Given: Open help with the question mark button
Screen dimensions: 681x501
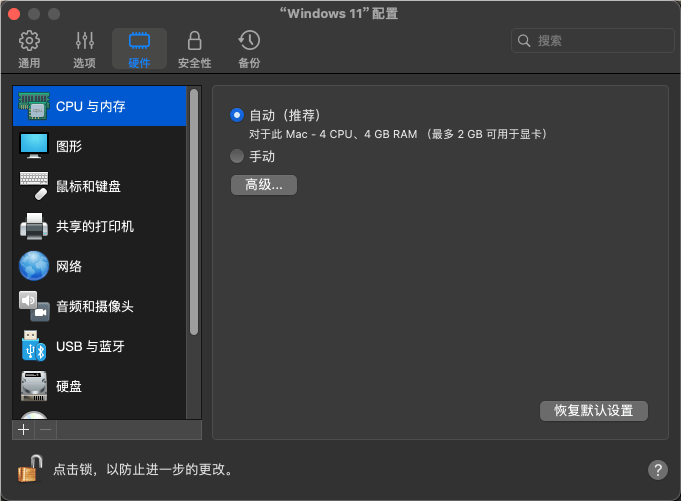Looking at the screenshot, I should pyautogui.click(x=657, y=469).
